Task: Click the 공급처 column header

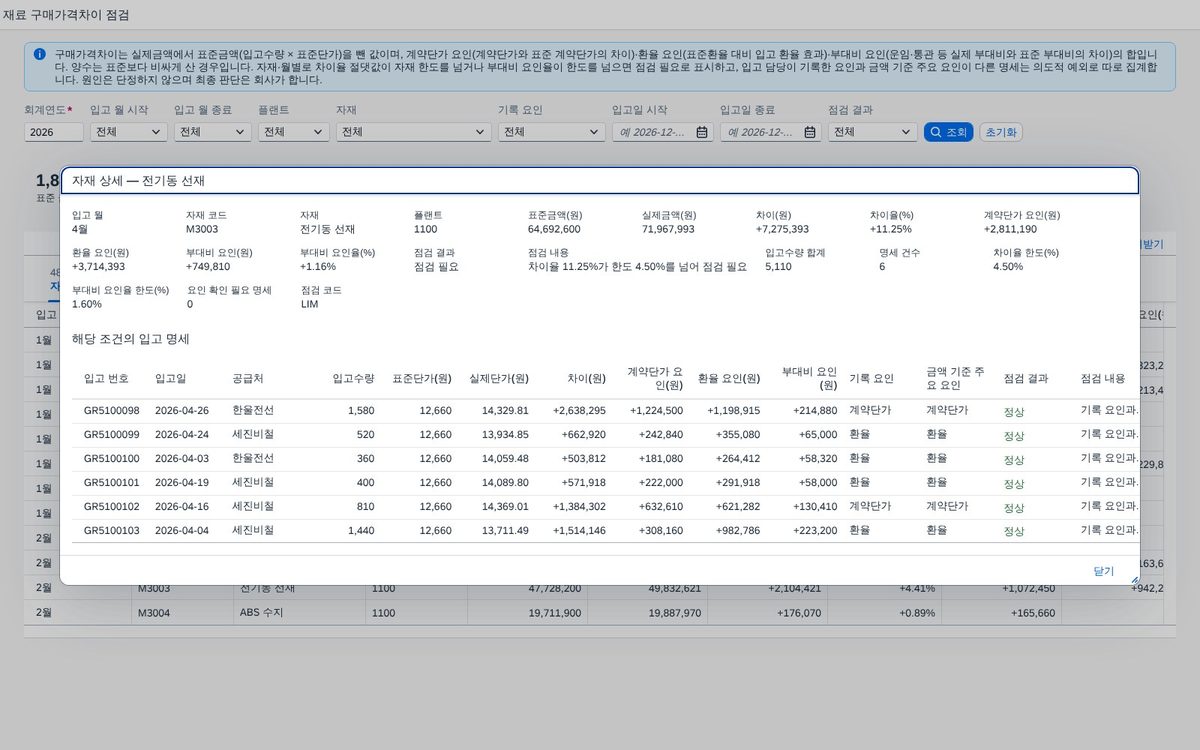Action: coord(248,379)
